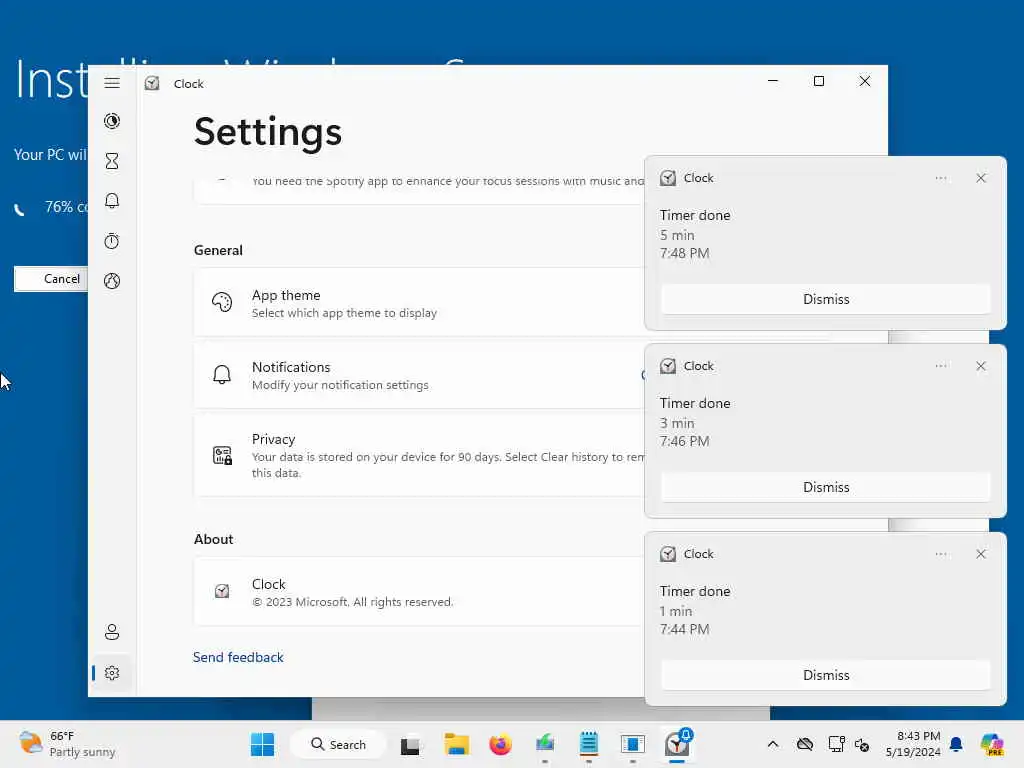Click the Clock about card
The image size is (1024, 768).
click(x=419, y=592)
